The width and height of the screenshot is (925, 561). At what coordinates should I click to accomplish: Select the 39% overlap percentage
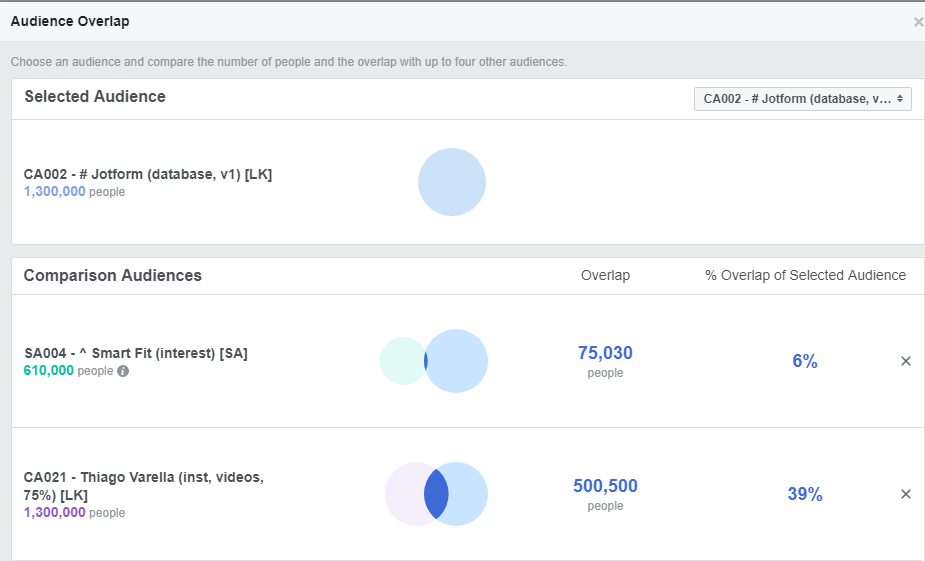pos(805,494)
